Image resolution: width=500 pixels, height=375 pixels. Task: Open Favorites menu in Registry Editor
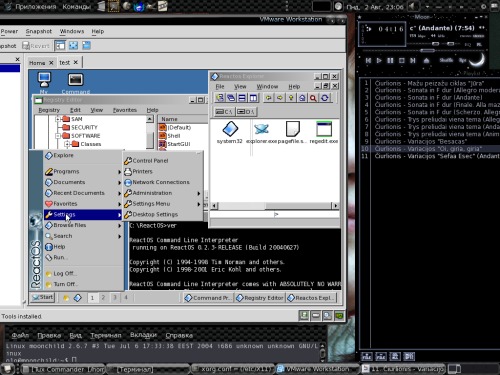125,110
